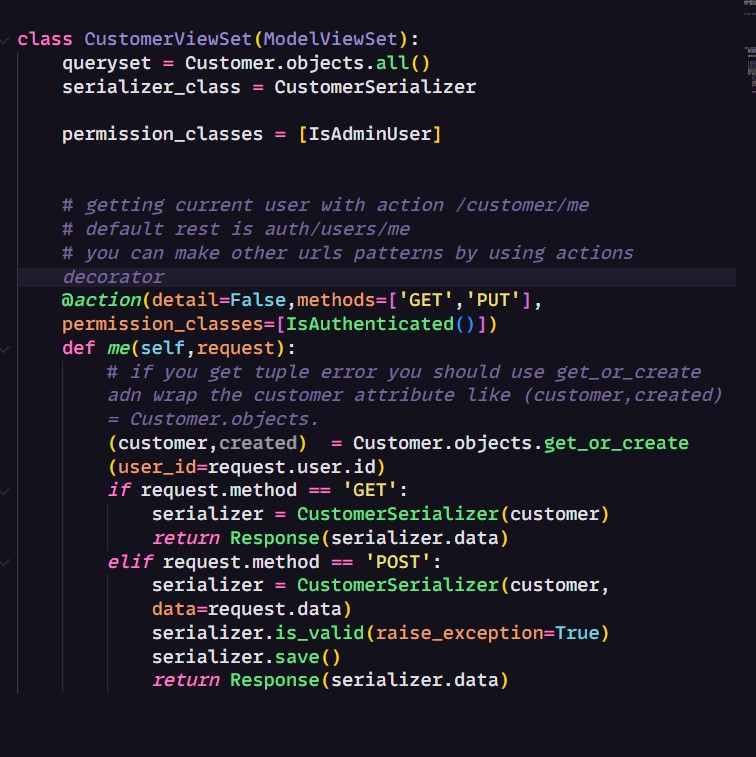Fold the if request.method == 'GET' block
Screen dimensions: 756x757
(5, 491)
